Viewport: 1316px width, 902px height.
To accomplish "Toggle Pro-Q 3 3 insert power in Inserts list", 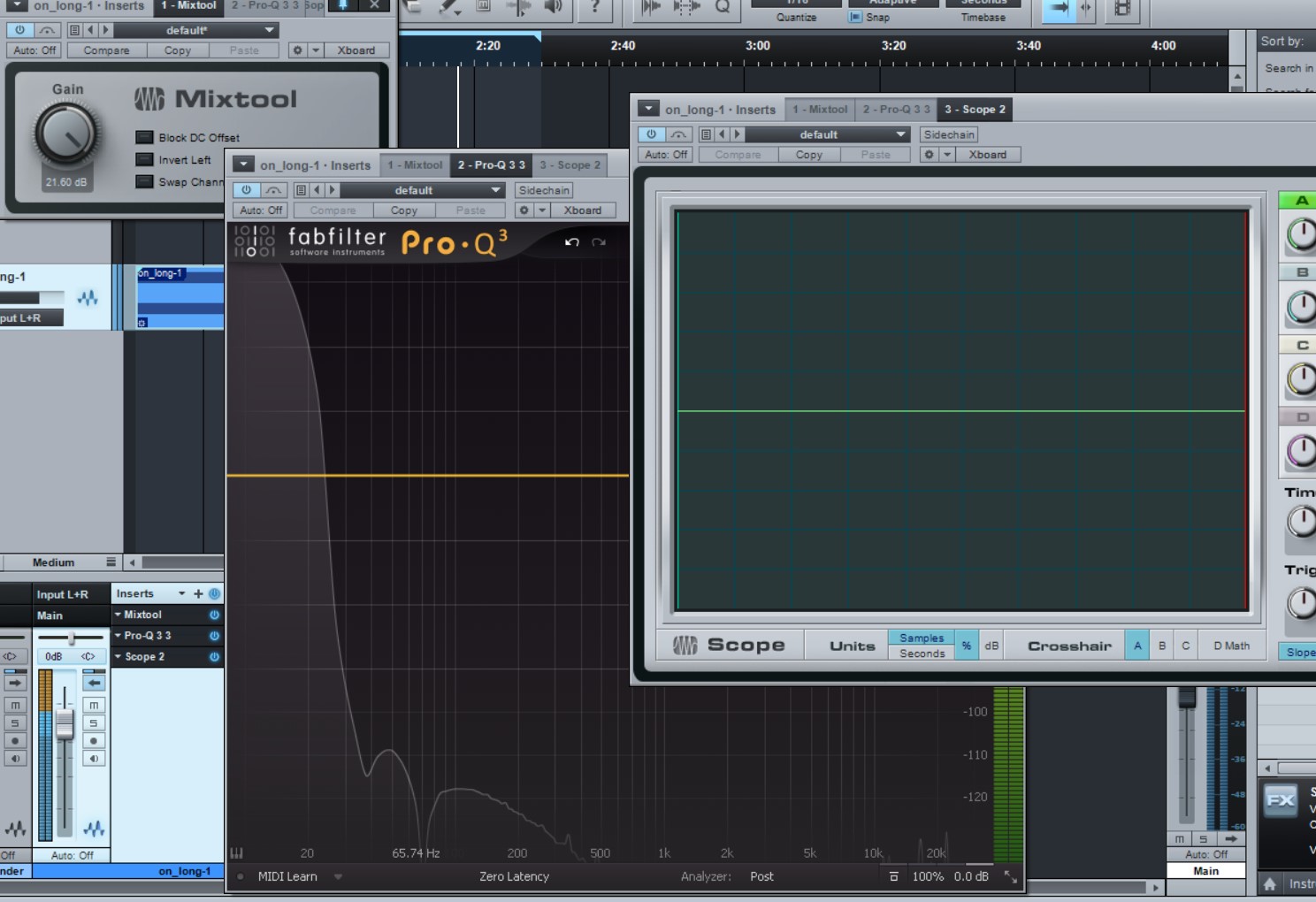I will coord(214,636).
